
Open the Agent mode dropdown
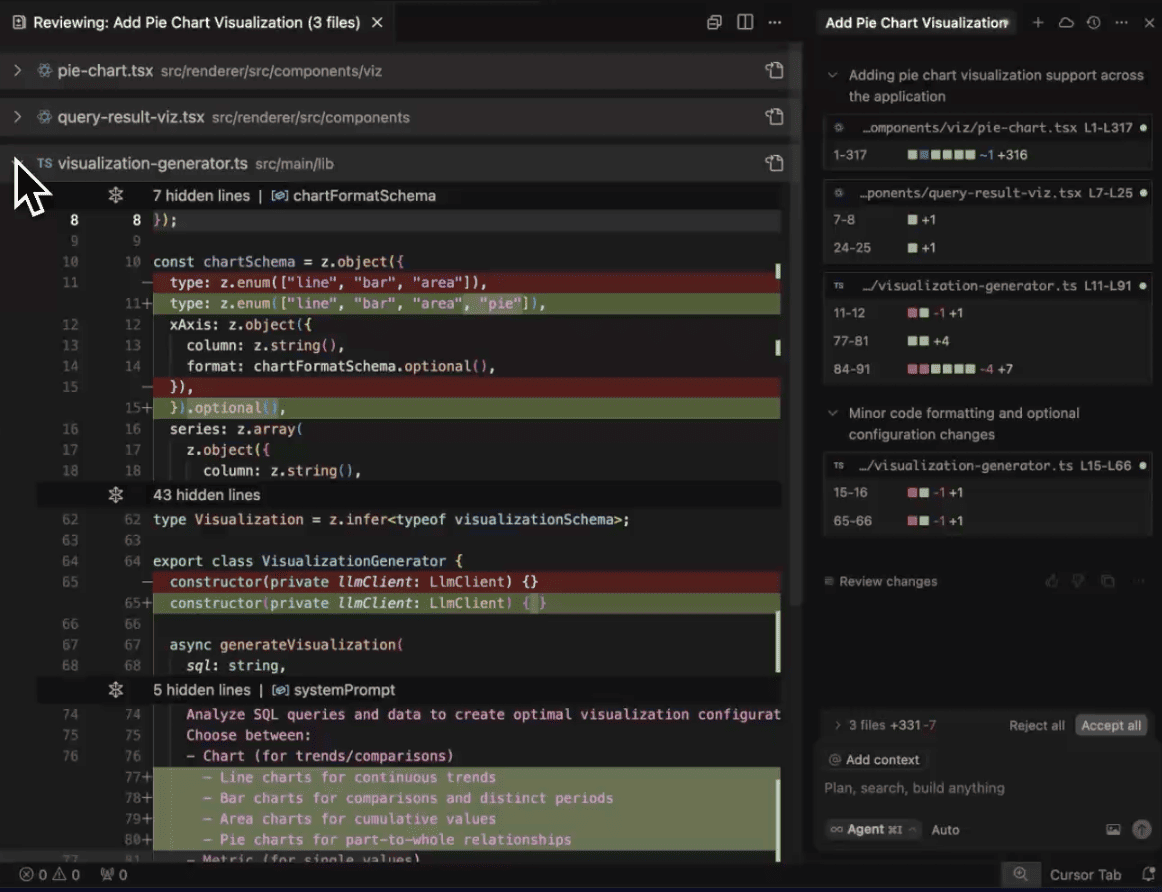(x=873, y=830)
